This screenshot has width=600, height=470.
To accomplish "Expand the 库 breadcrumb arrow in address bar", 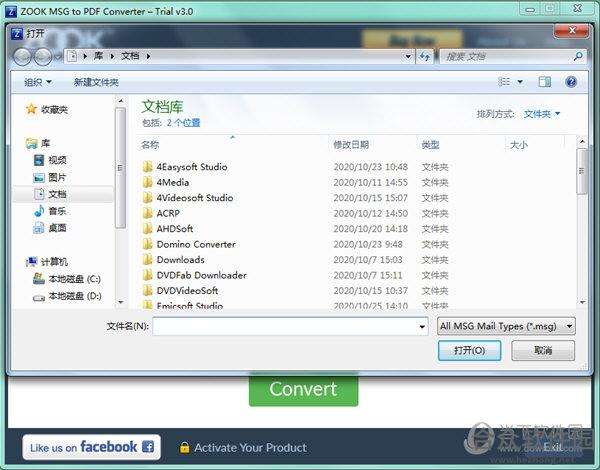I will 112,56.
